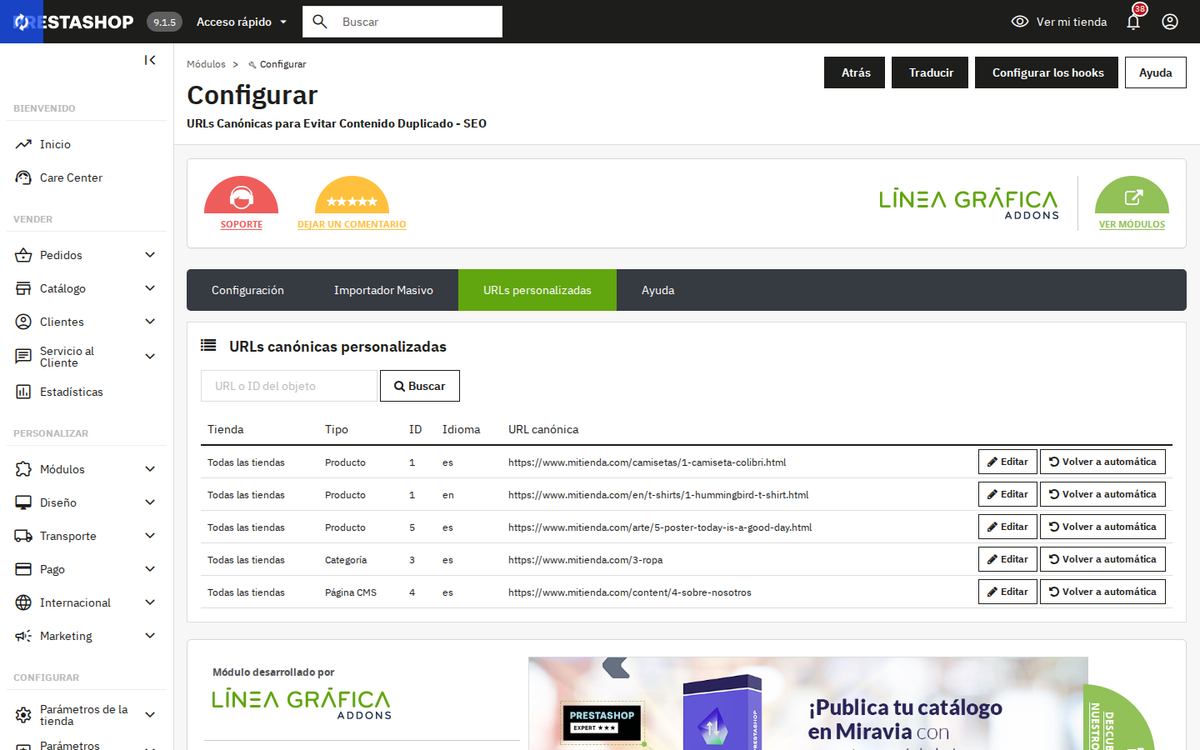Click the list icon beside URLs canónicas personalizadas

(x=208, y=346)
